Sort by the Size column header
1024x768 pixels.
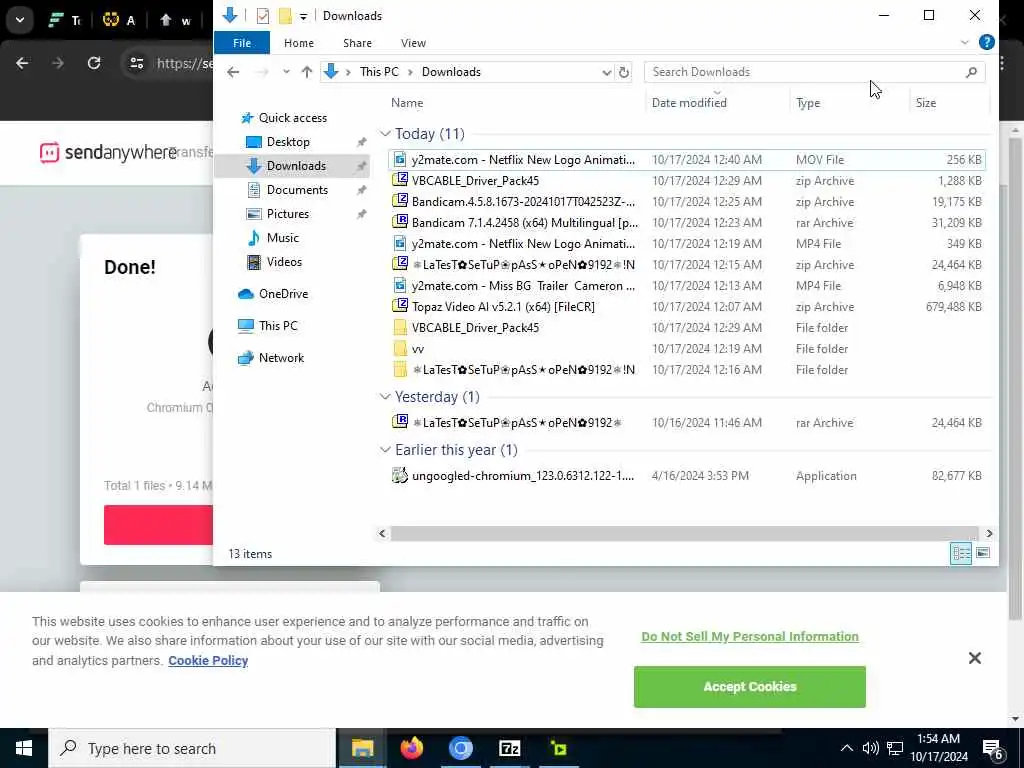click(x=925, y=103)
